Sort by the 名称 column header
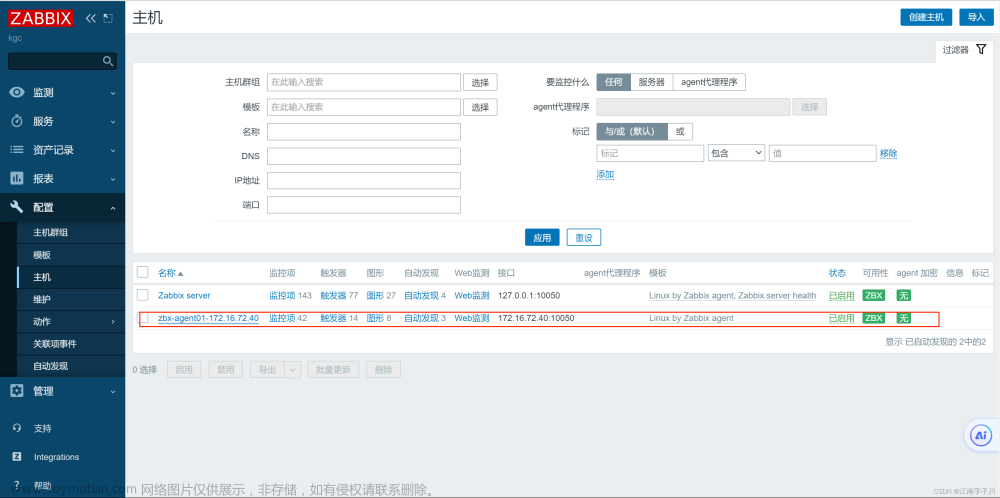This screenshot has height=498, width=1000. (x=170, y=273)
